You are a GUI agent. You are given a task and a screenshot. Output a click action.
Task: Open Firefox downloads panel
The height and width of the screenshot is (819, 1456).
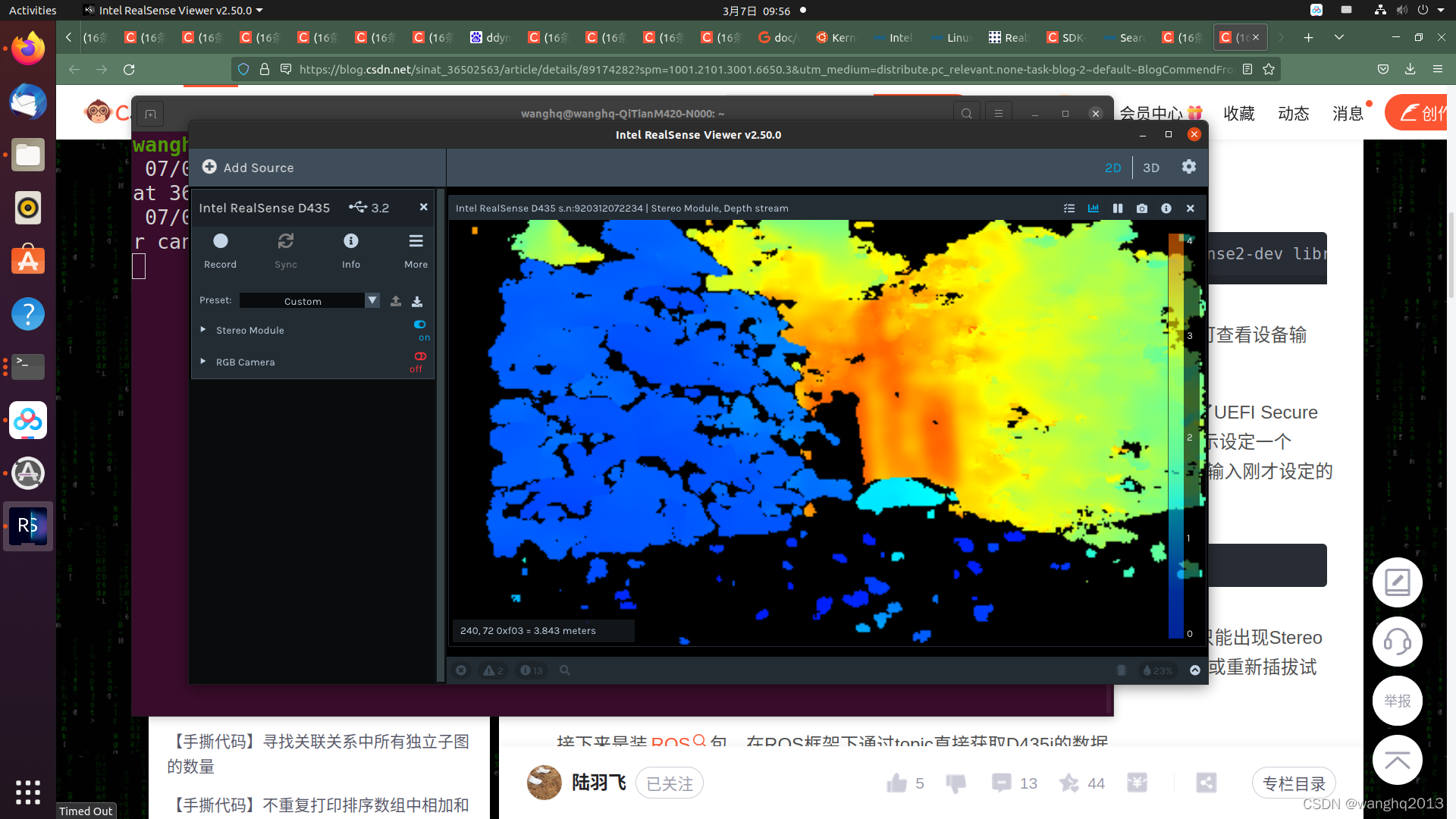coord(1410,69)
